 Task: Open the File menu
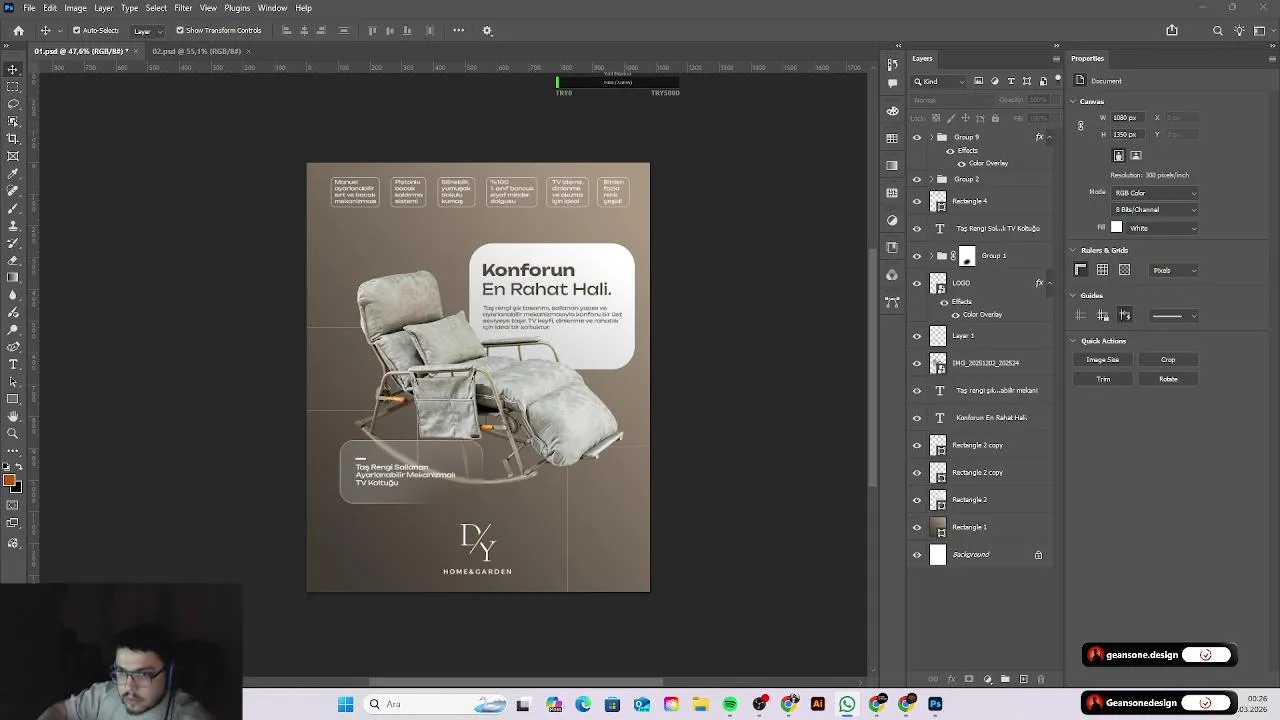click(30, 8)
